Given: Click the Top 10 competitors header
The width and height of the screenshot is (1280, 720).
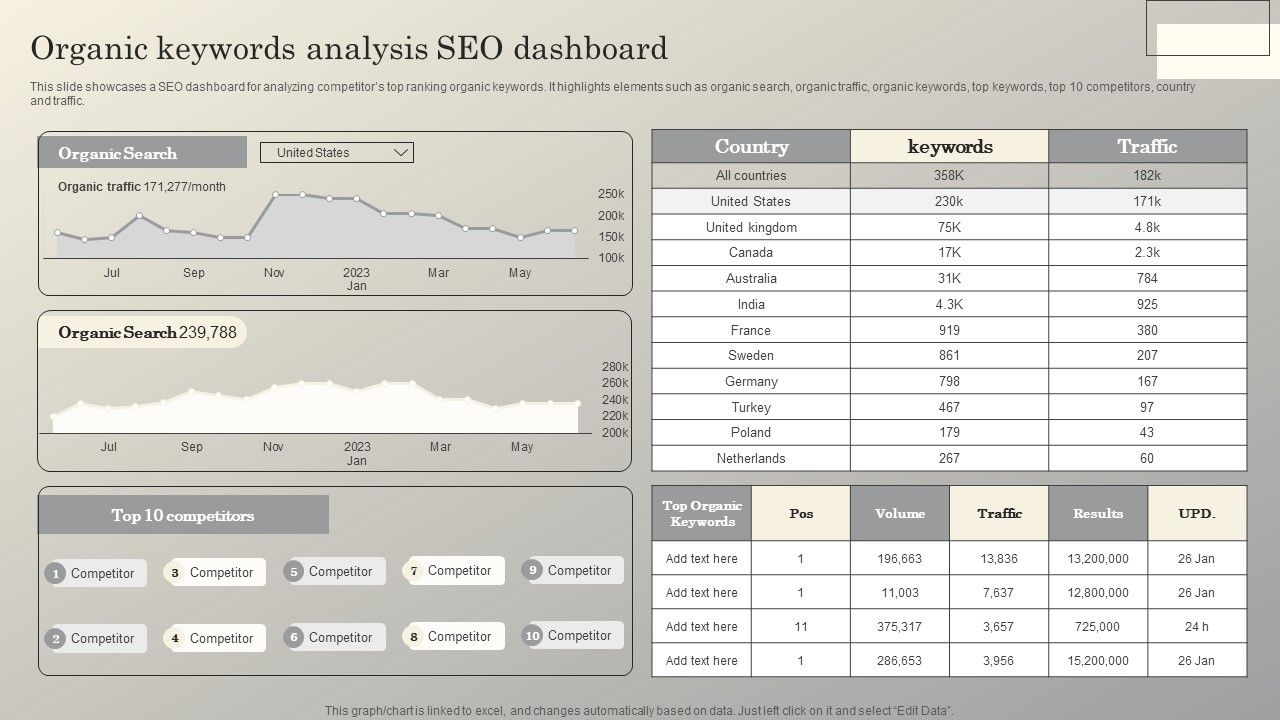Looking at the screenshot, I should 183,515.
